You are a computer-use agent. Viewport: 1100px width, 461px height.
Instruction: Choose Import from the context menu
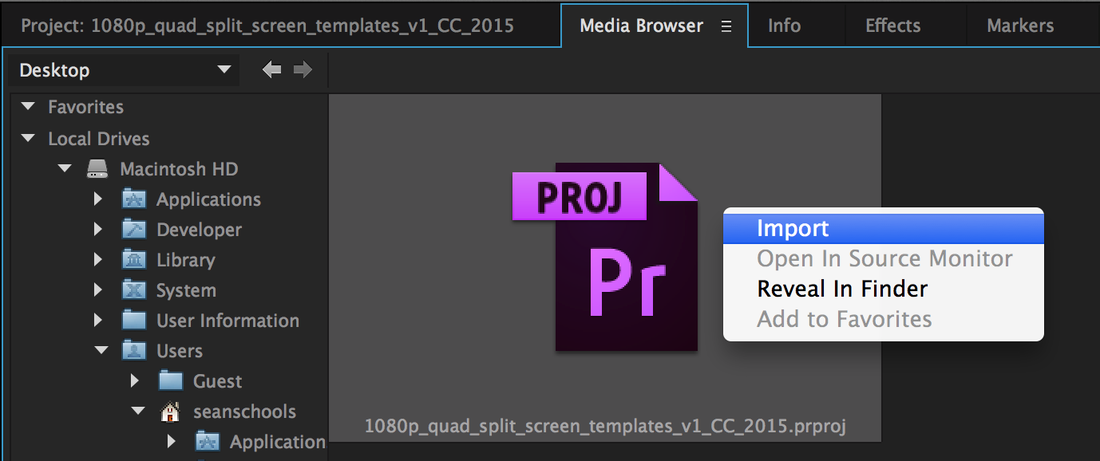pyautogui.click(x=883, y=229)
